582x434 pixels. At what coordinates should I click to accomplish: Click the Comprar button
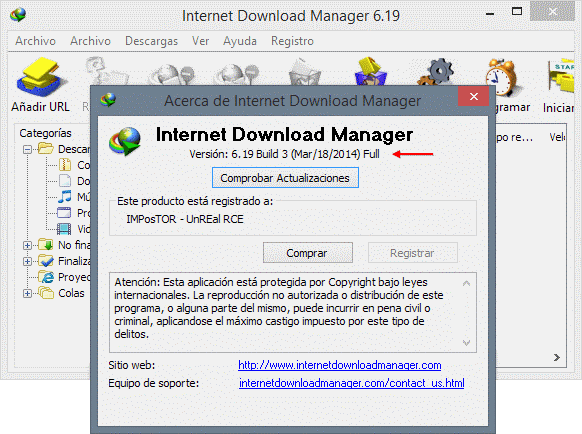pyautogui.click(x=308, y=253)
